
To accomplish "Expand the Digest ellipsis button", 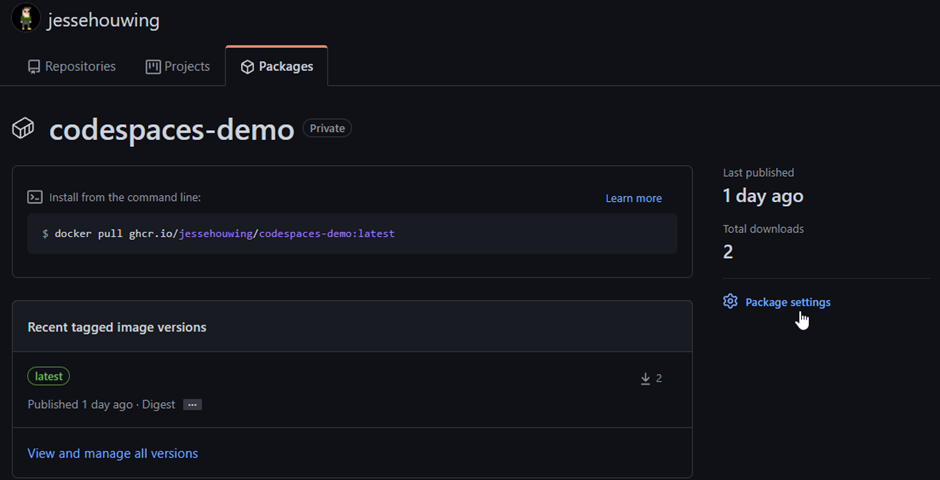I will click(192, 404).
